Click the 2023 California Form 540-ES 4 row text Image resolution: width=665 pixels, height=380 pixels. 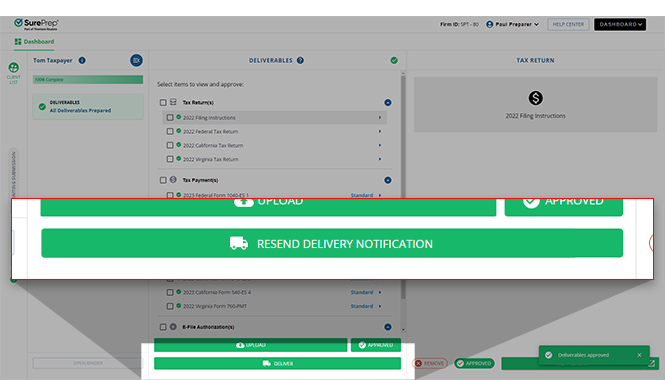217,292
